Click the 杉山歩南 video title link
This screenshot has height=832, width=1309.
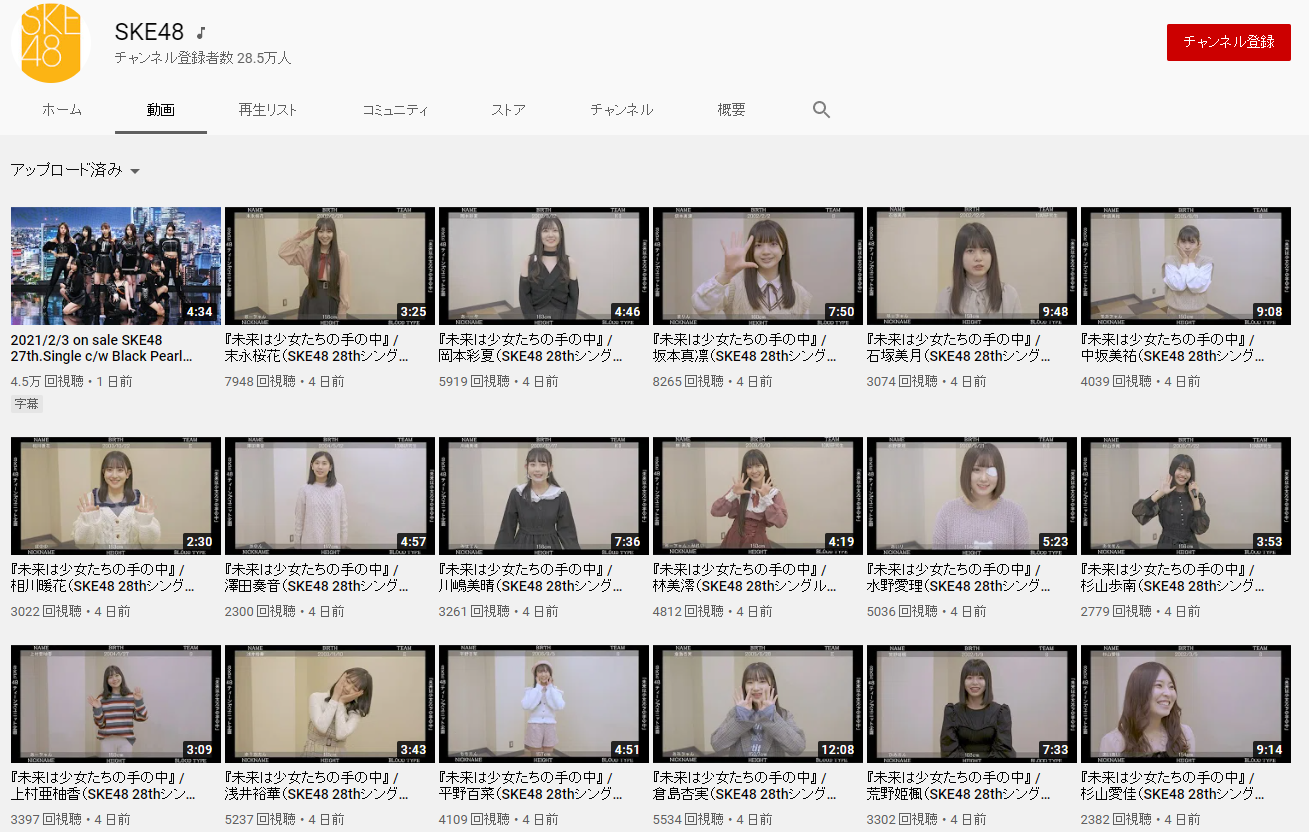point(1174,578)
